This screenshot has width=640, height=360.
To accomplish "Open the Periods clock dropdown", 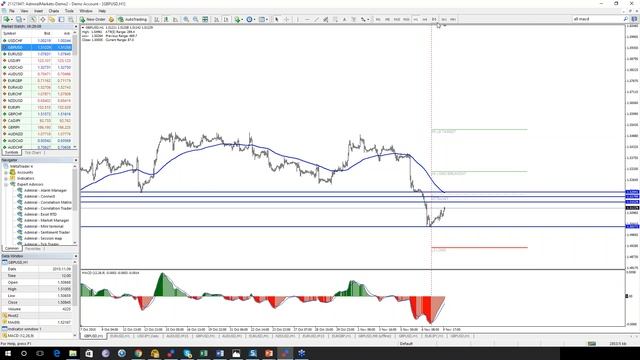I will (250, 19).
